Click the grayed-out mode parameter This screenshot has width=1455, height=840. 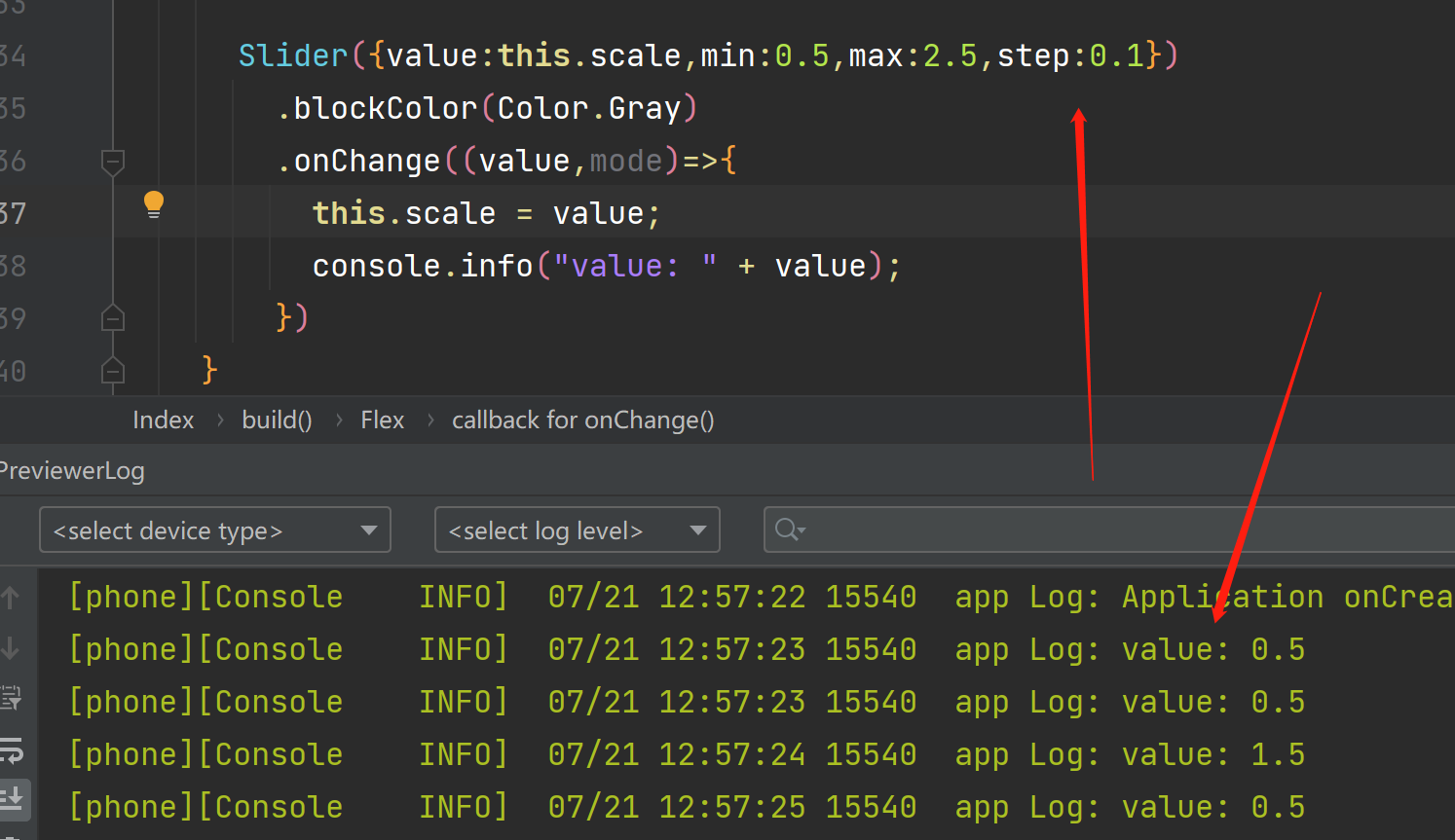[x=625, y=161]
